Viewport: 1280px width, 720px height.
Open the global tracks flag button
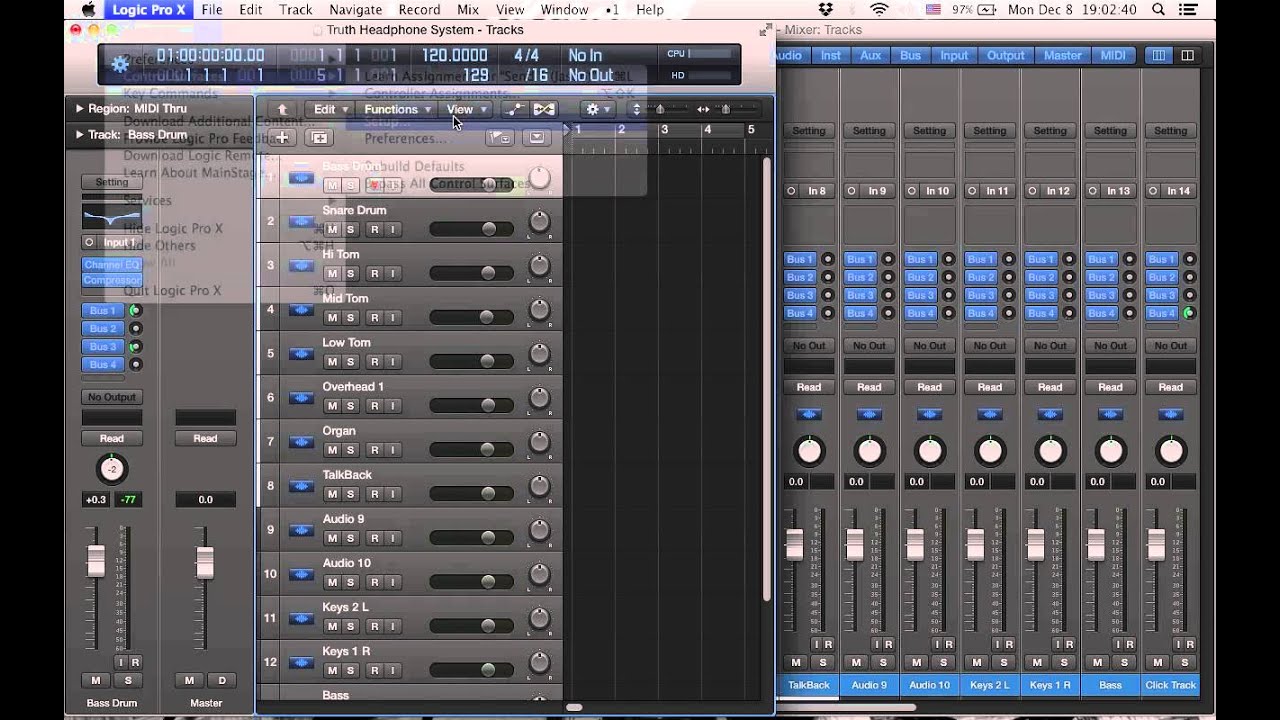[499, 138]
